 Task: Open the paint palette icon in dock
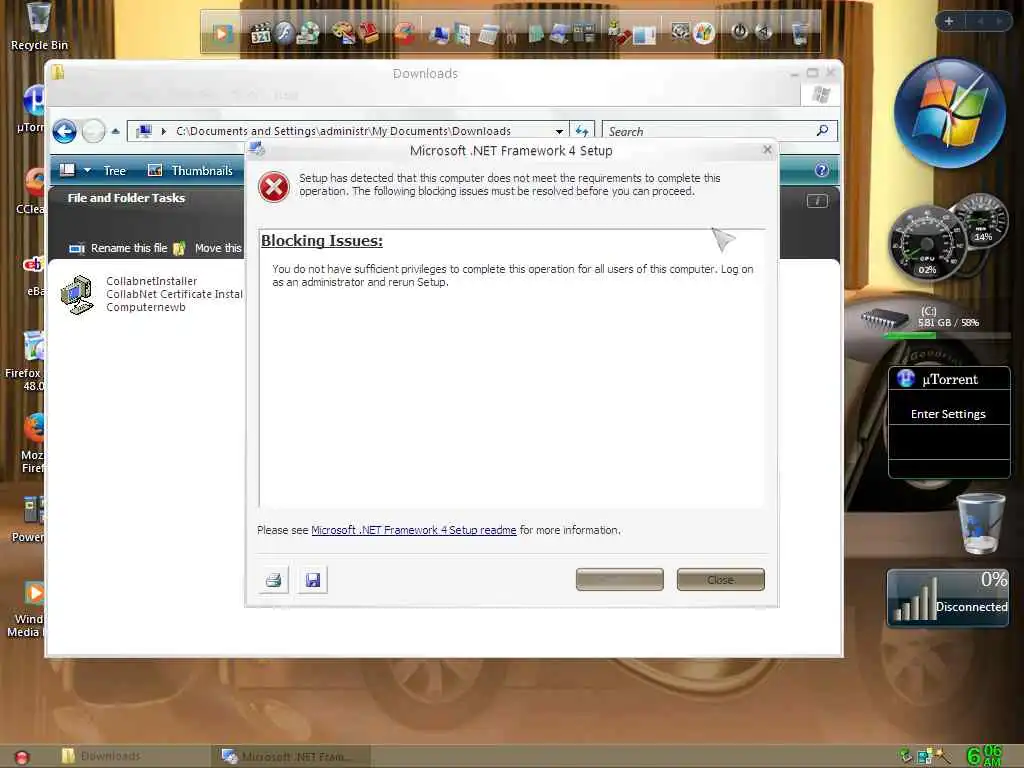(344, 32)
